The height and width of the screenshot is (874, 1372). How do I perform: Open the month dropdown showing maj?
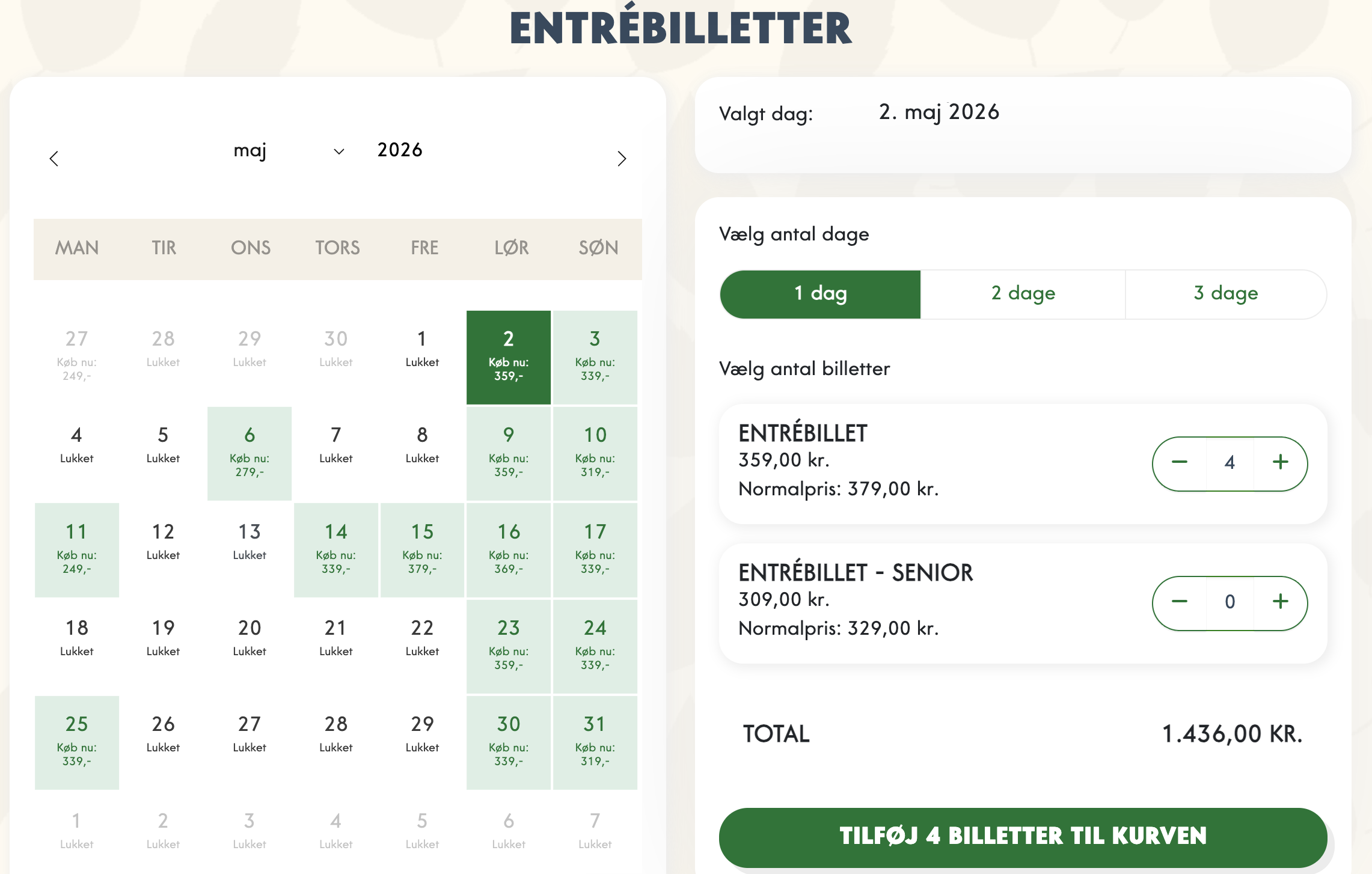coord(289,150)
